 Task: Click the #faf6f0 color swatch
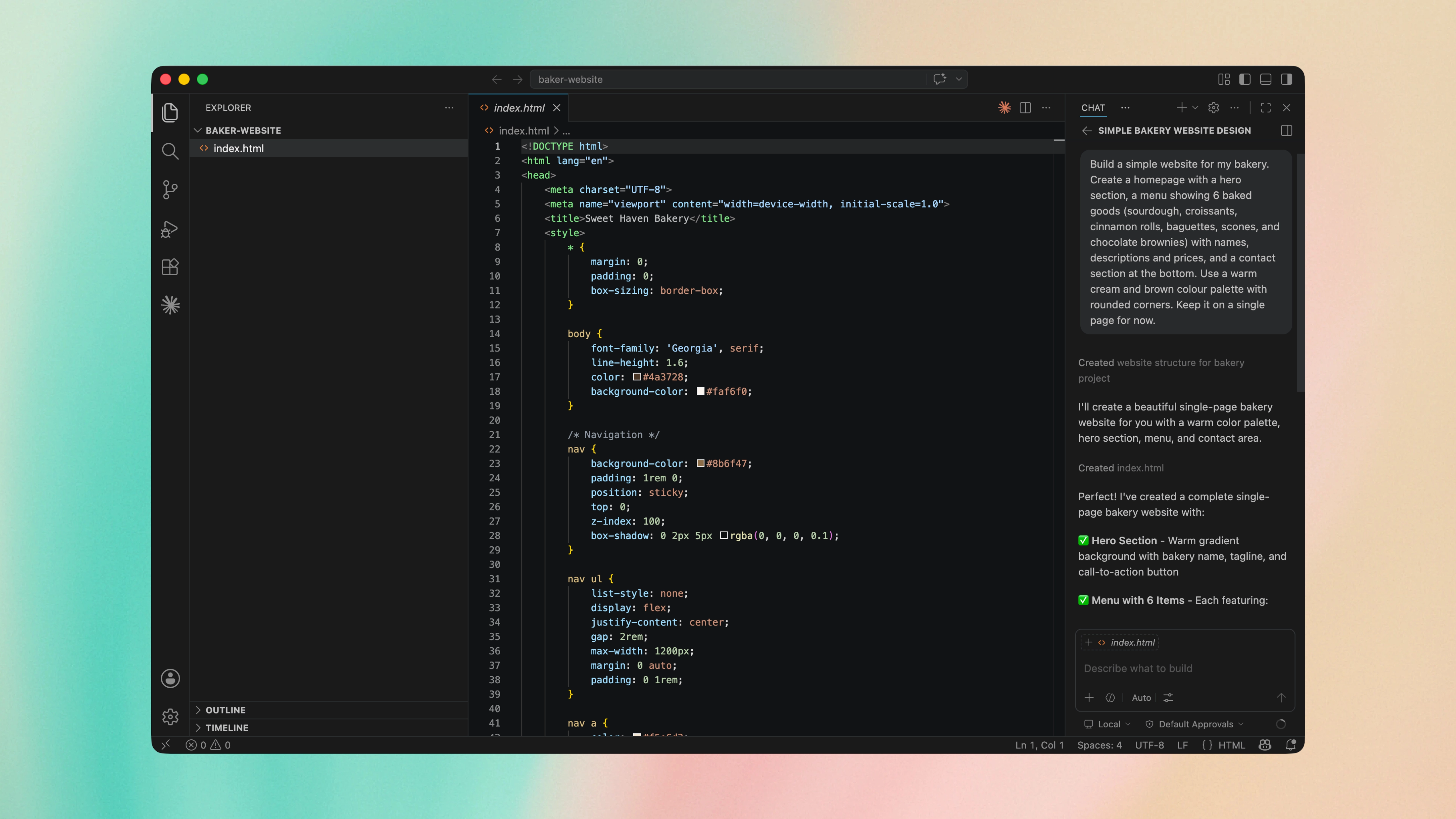click(700, 391)
